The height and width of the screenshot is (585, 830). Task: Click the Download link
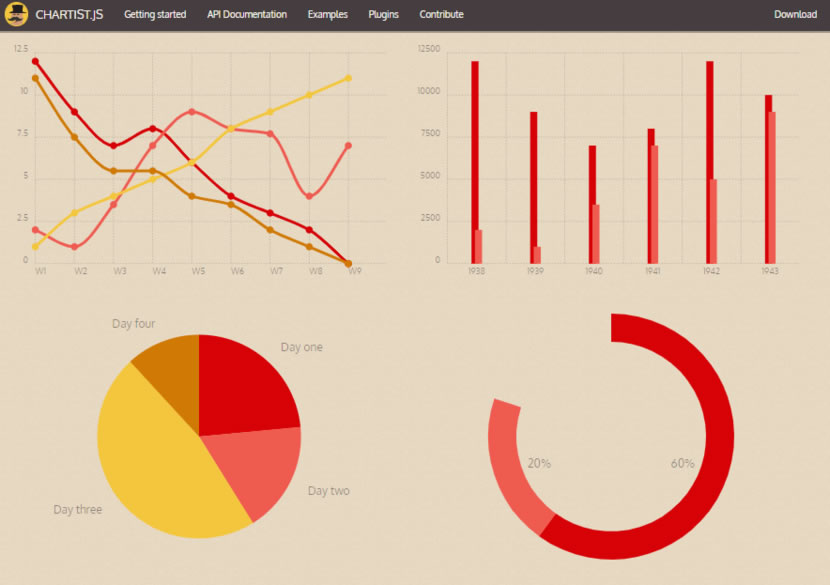coord(795,14)
